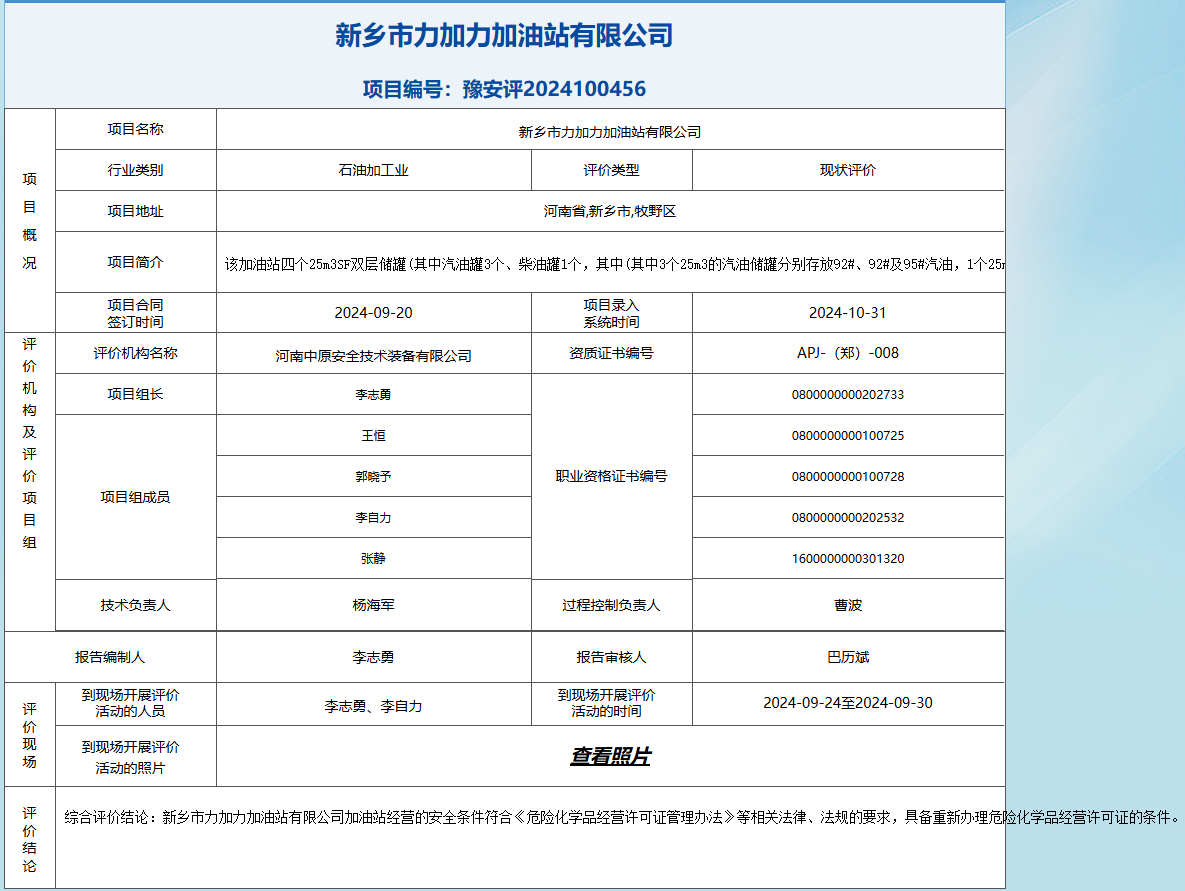
Task: Select certificate number 0800000000202733
Action: click(x=848, y=394)
